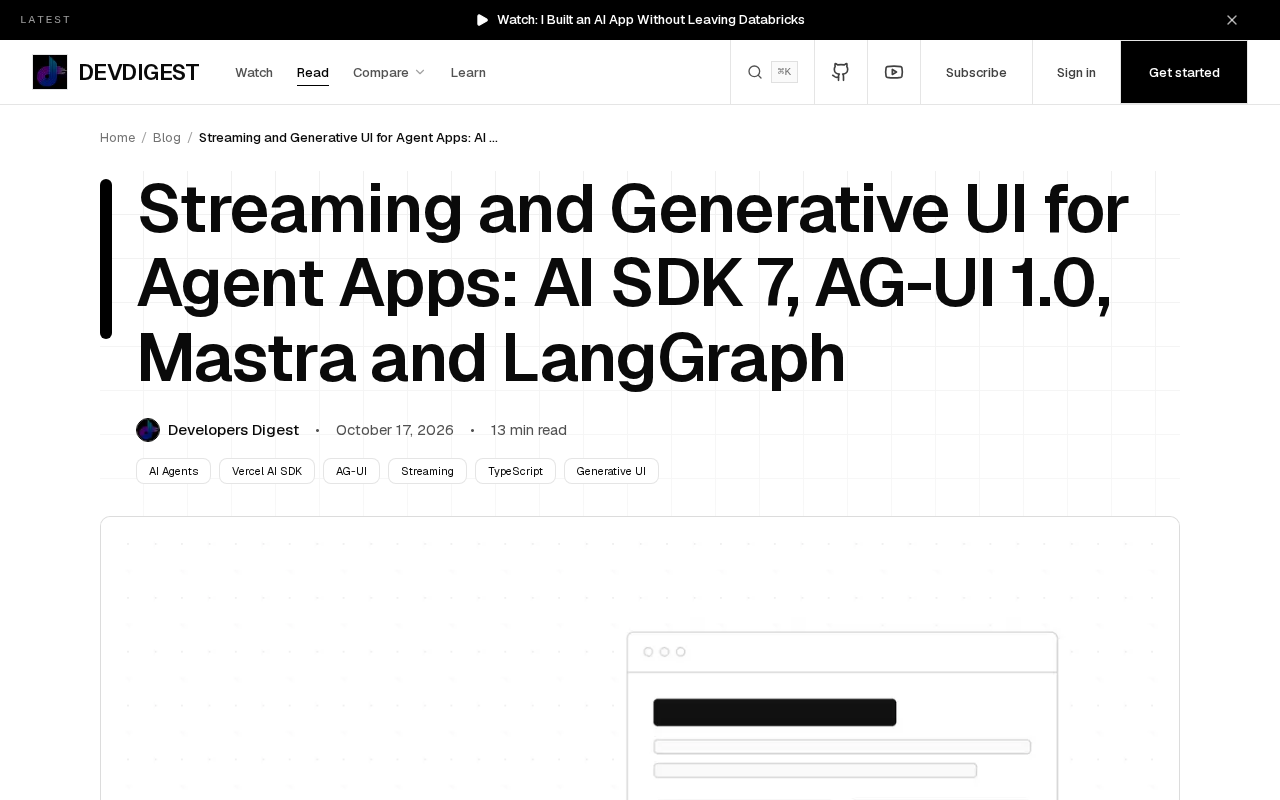Select the AG-UI tag
This screenshot has width=1280, height=800.
[351, 471]
